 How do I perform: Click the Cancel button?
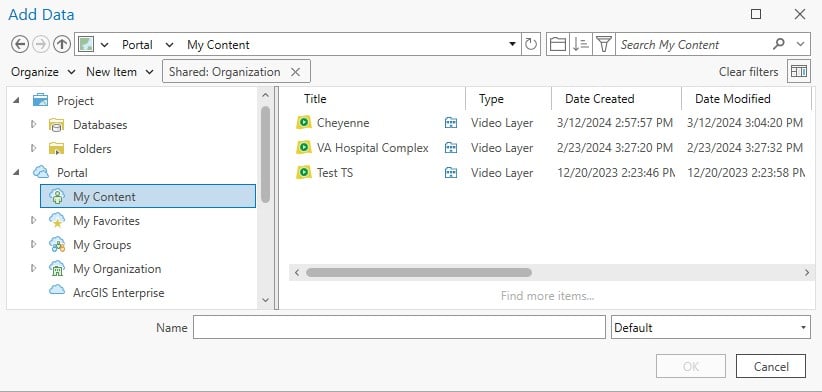(x=771, y=366)
